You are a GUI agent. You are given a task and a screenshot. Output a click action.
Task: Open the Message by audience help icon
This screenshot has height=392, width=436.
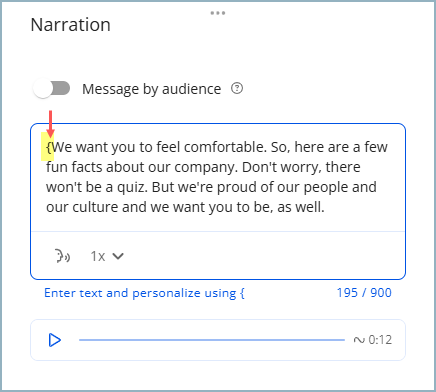click(x=237, y=89)
